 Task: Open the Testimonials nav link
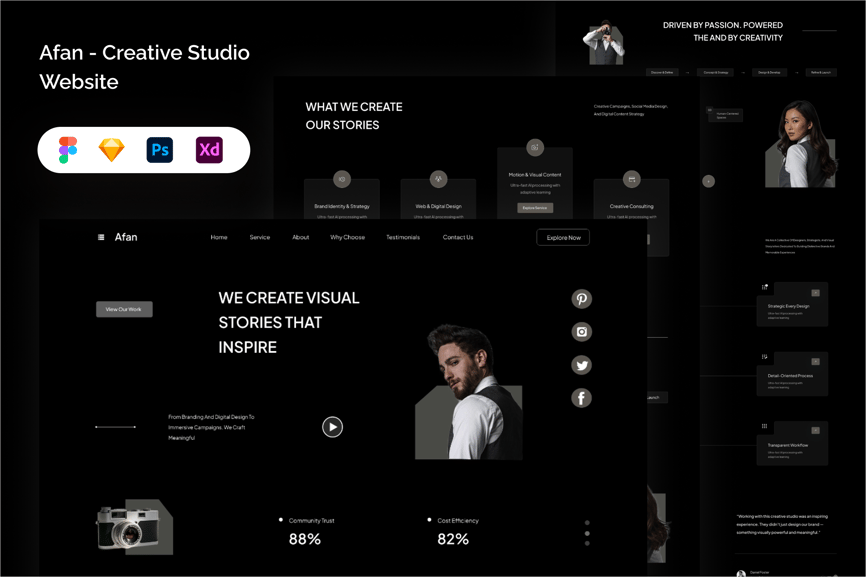pos(403,238)
